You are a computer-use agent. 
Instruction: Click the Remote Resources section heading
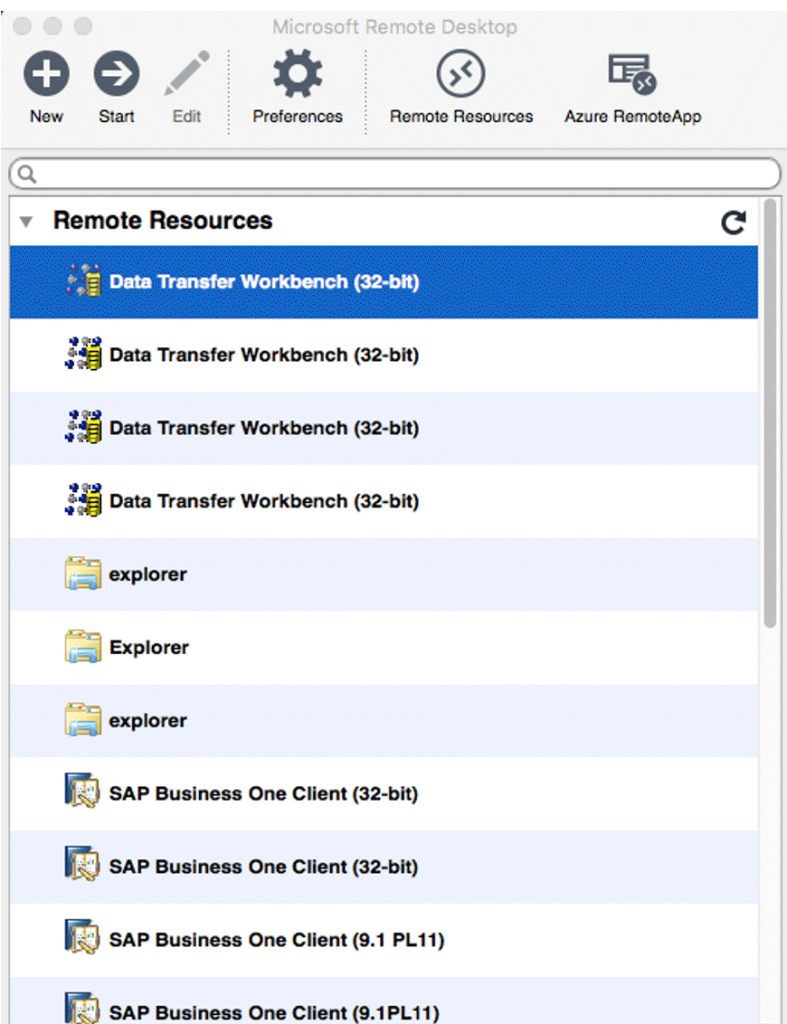pos(163,221)
